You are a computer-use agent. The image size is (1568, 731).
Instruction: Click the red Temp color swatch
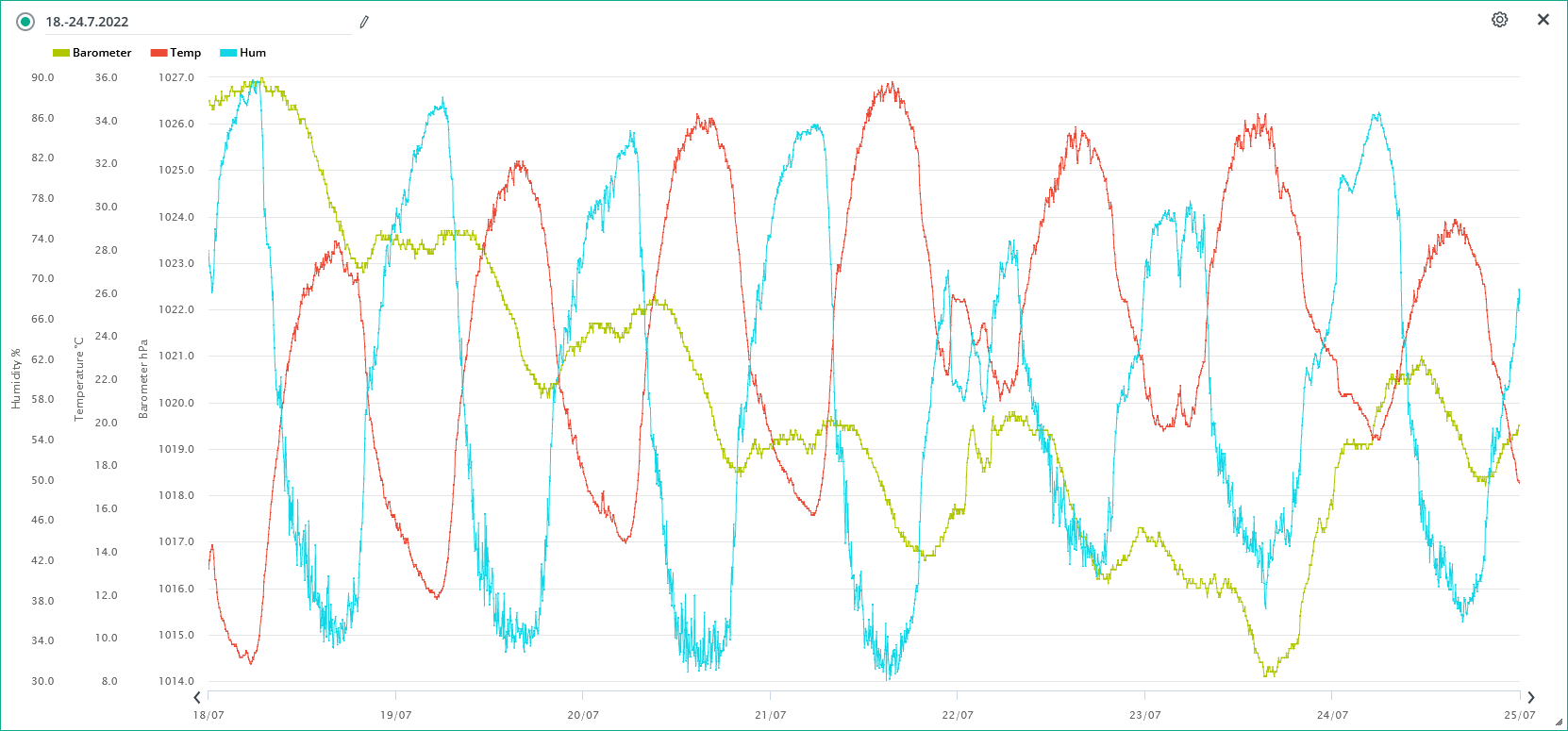tap(158, 53)
